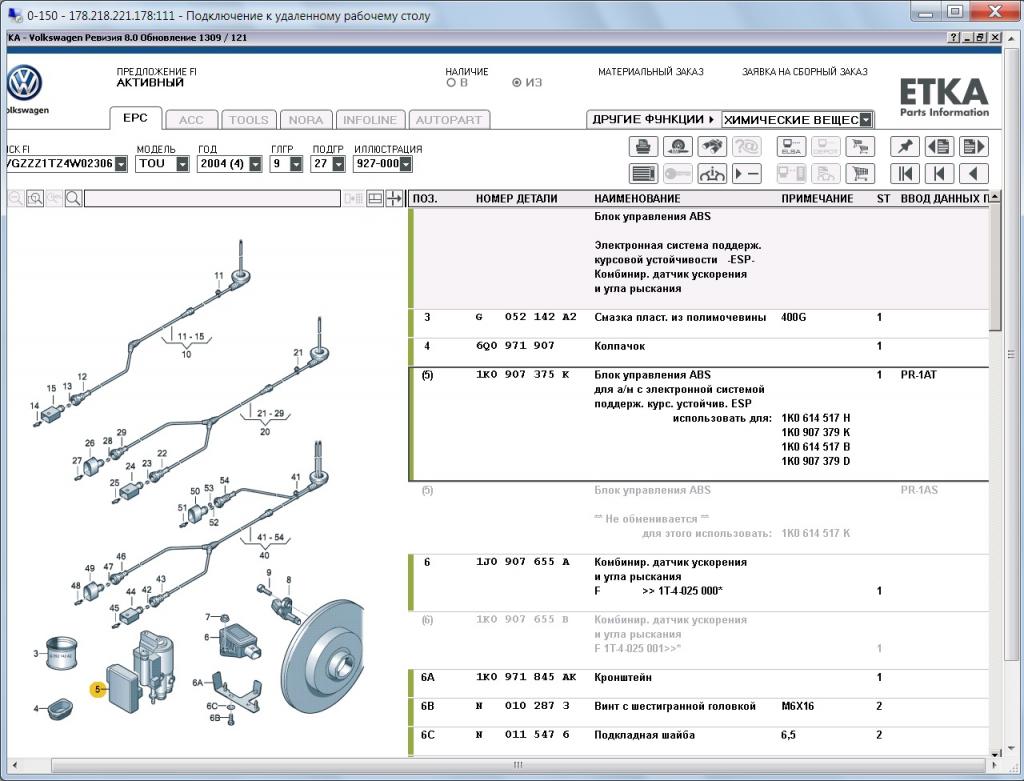1024x781 pixels.
Task: Jump to first entry with double-bar arrow
Action: point(905,174)
